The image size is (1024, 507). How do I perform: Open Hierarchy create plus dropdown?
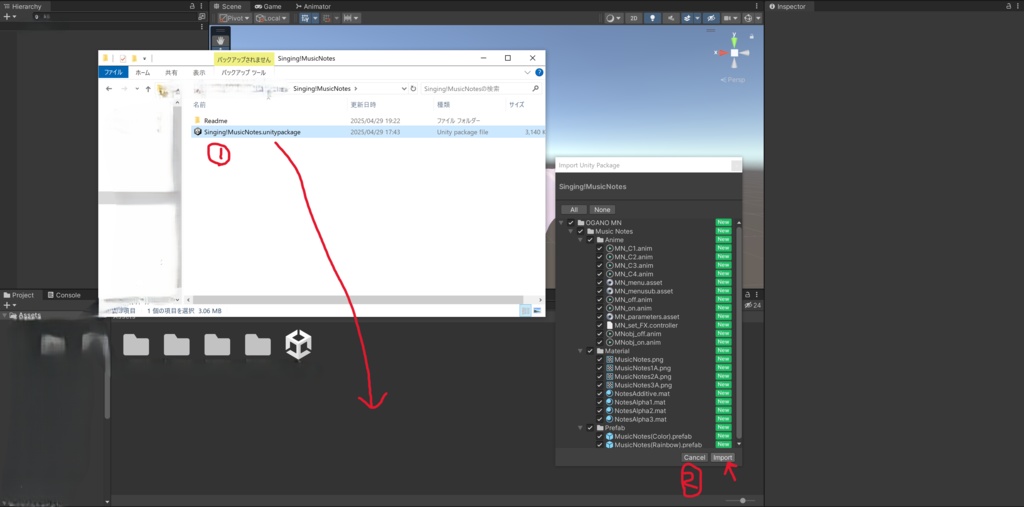(9, 16)
